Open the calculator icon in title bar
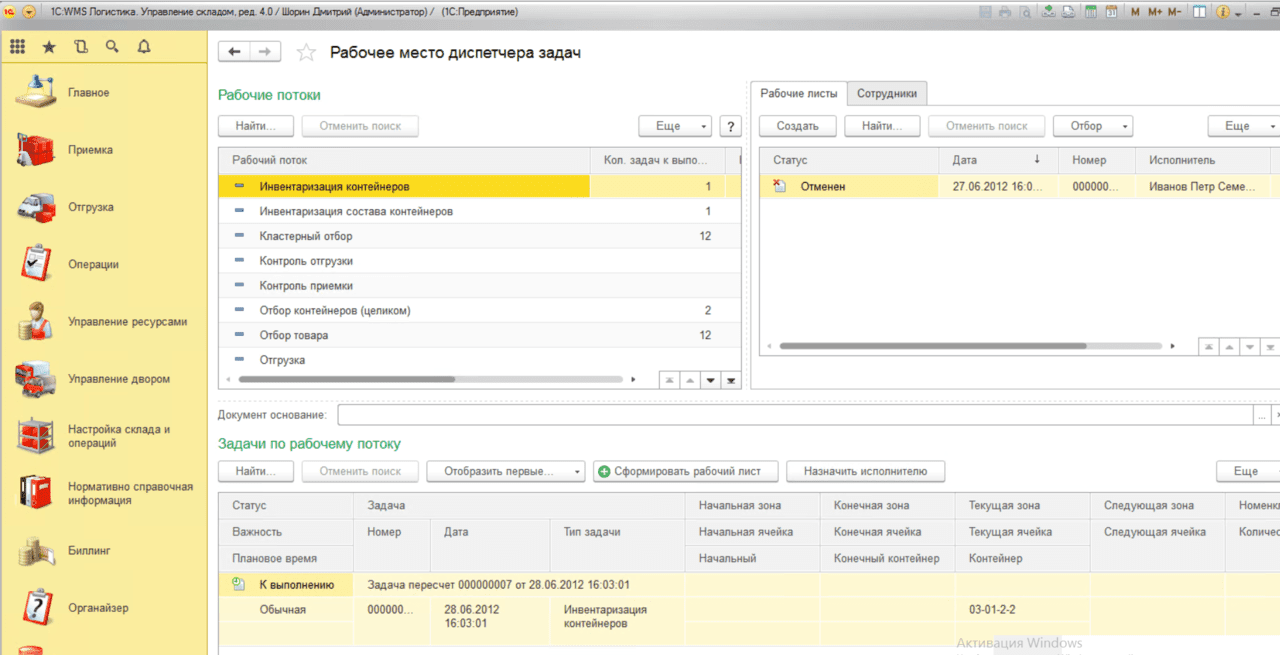The height and width of the screenshot is (655, 1280). click(x=1091, y=12)
